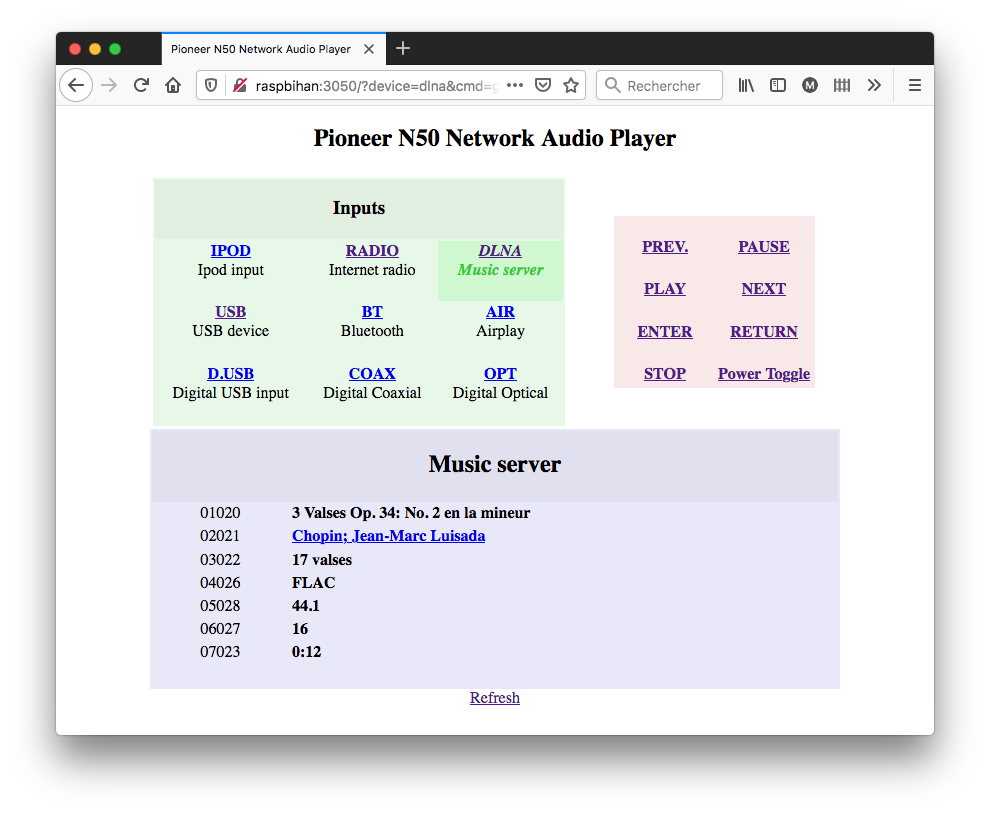
Task: Click the row code '07023'
Action: pyautogui.click(x=220, y=651)
